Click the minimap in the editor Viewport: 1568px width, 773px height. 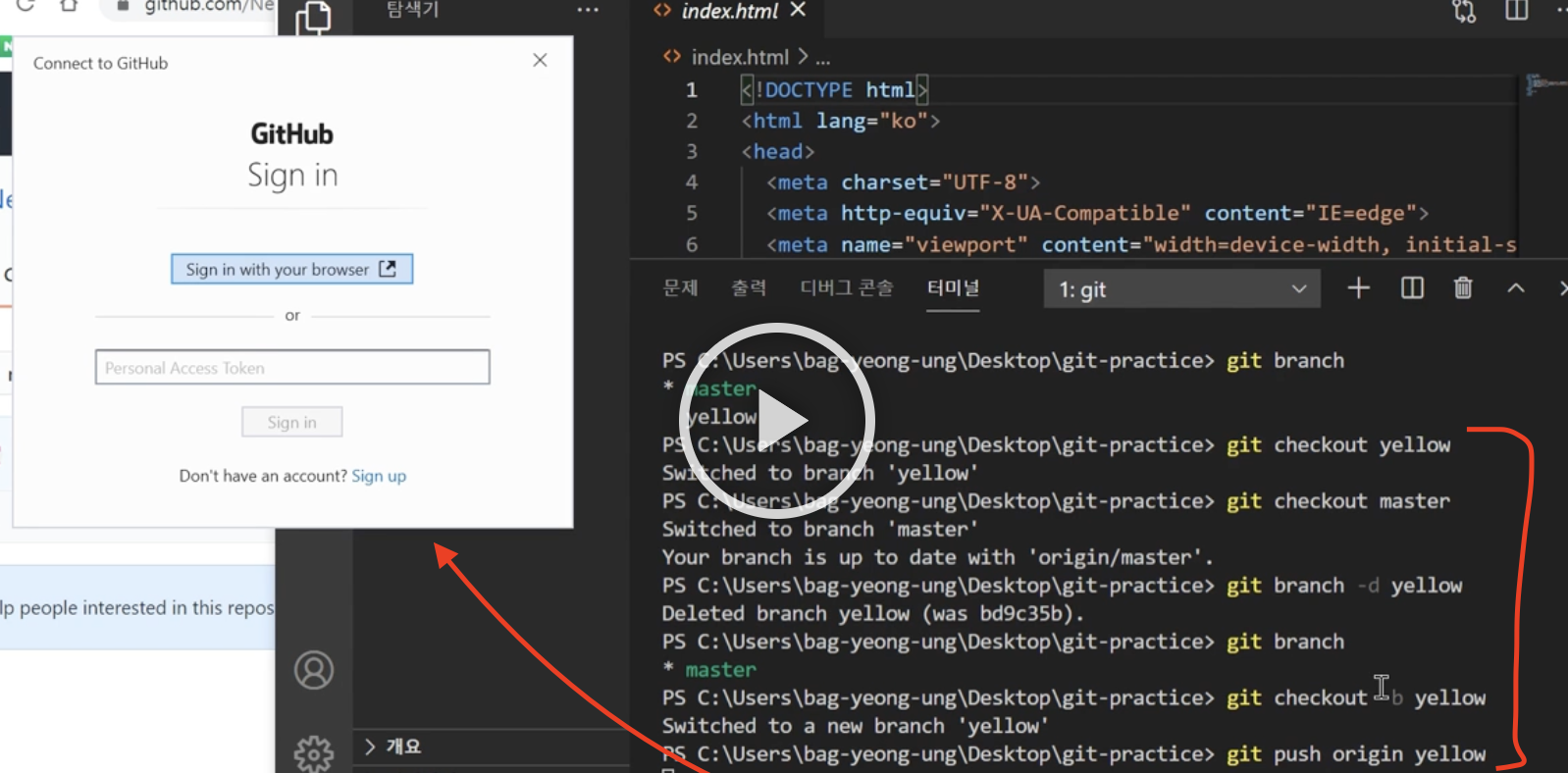point(1545,85)
